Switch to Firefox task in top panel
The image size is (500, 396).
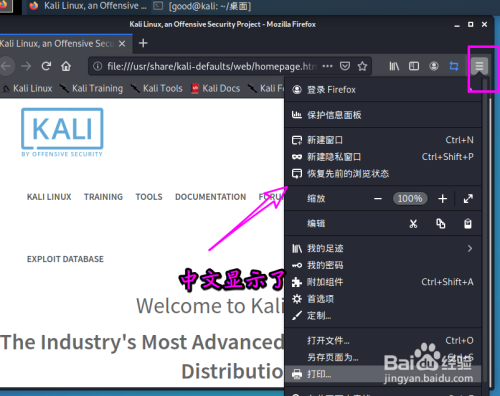pos(88,6)
